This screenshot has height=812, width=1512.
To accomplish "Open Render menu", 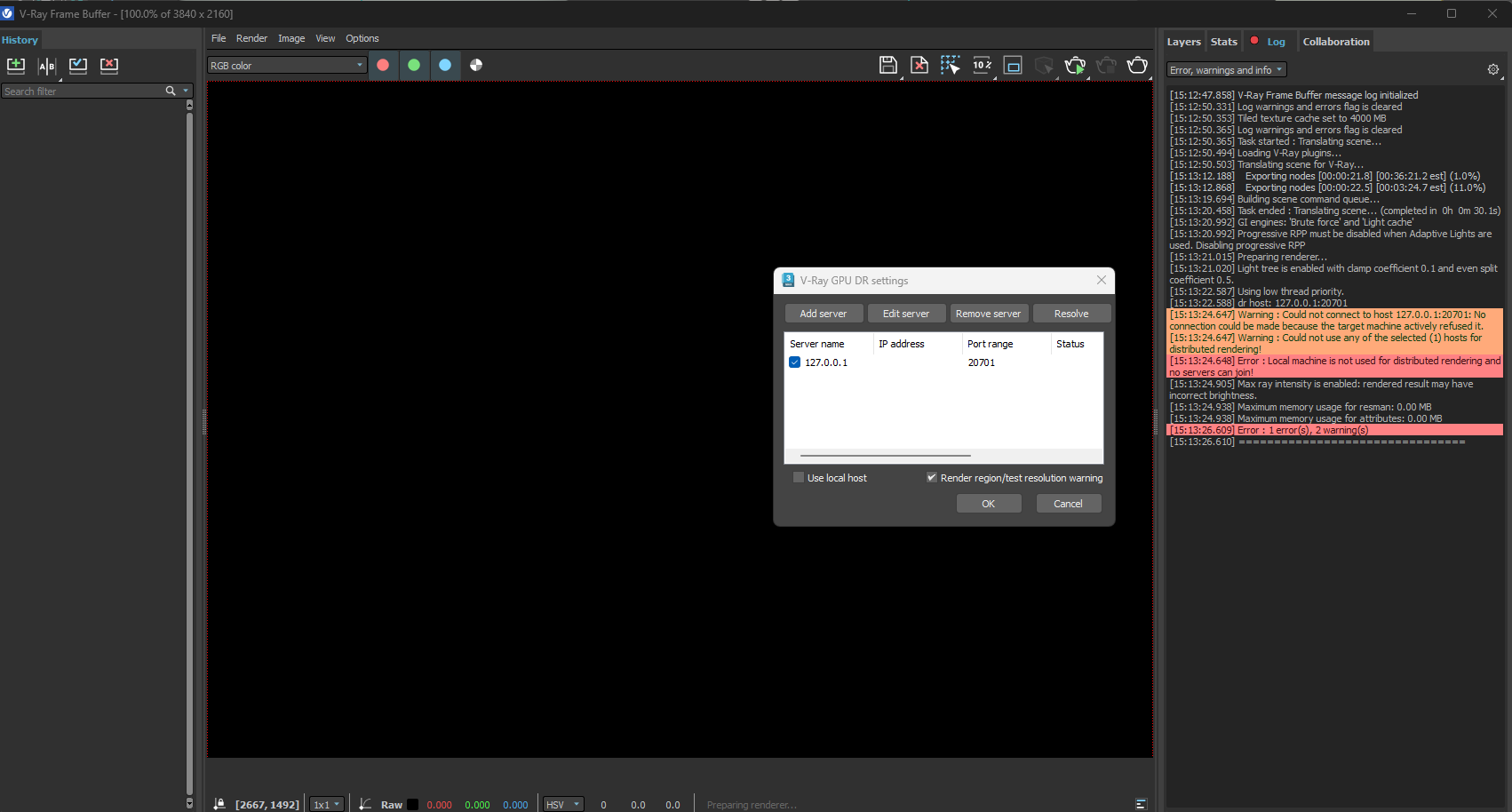I will coord(251,38).
